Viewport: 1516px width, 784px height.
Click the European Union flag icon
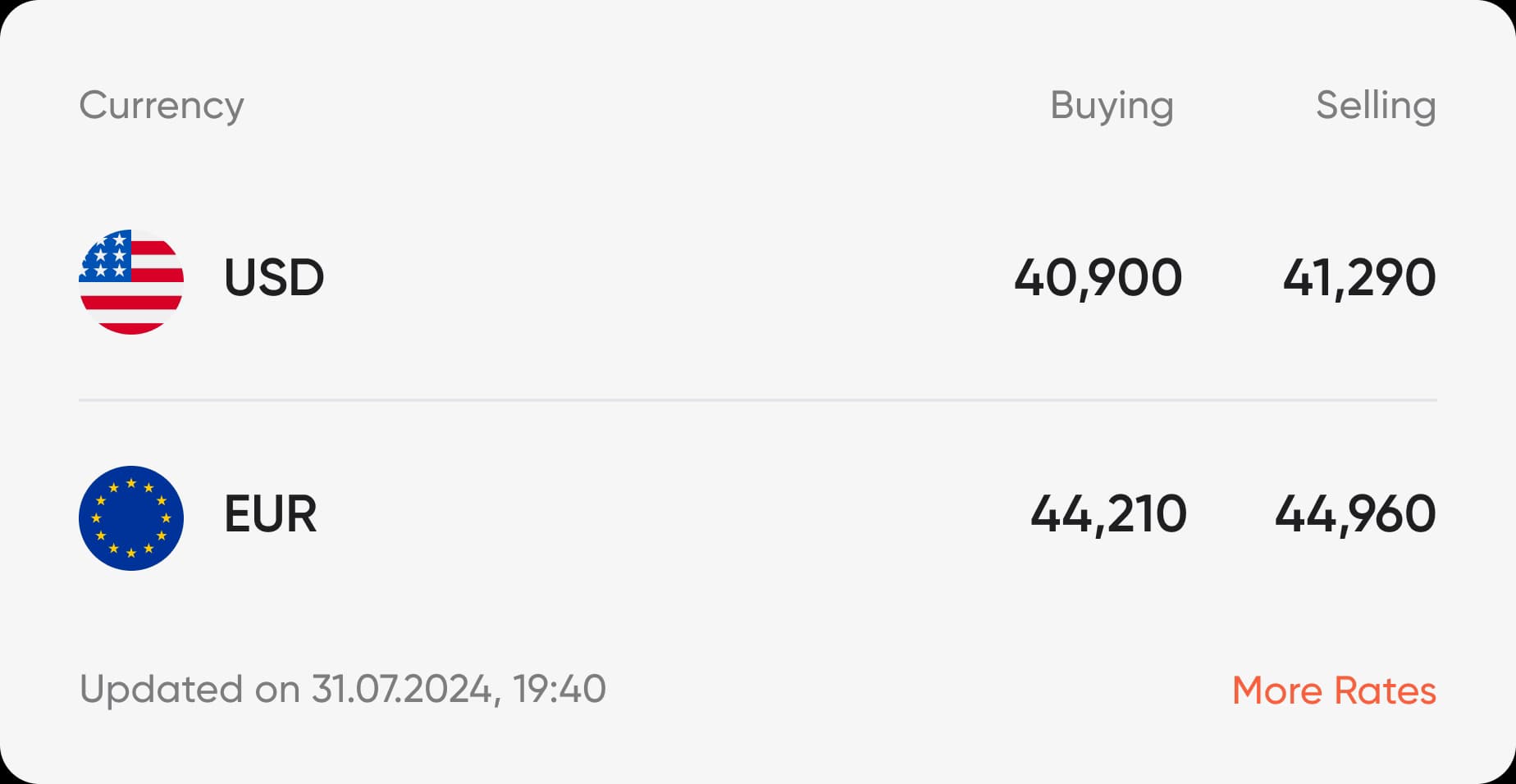(x=131, y=517)
